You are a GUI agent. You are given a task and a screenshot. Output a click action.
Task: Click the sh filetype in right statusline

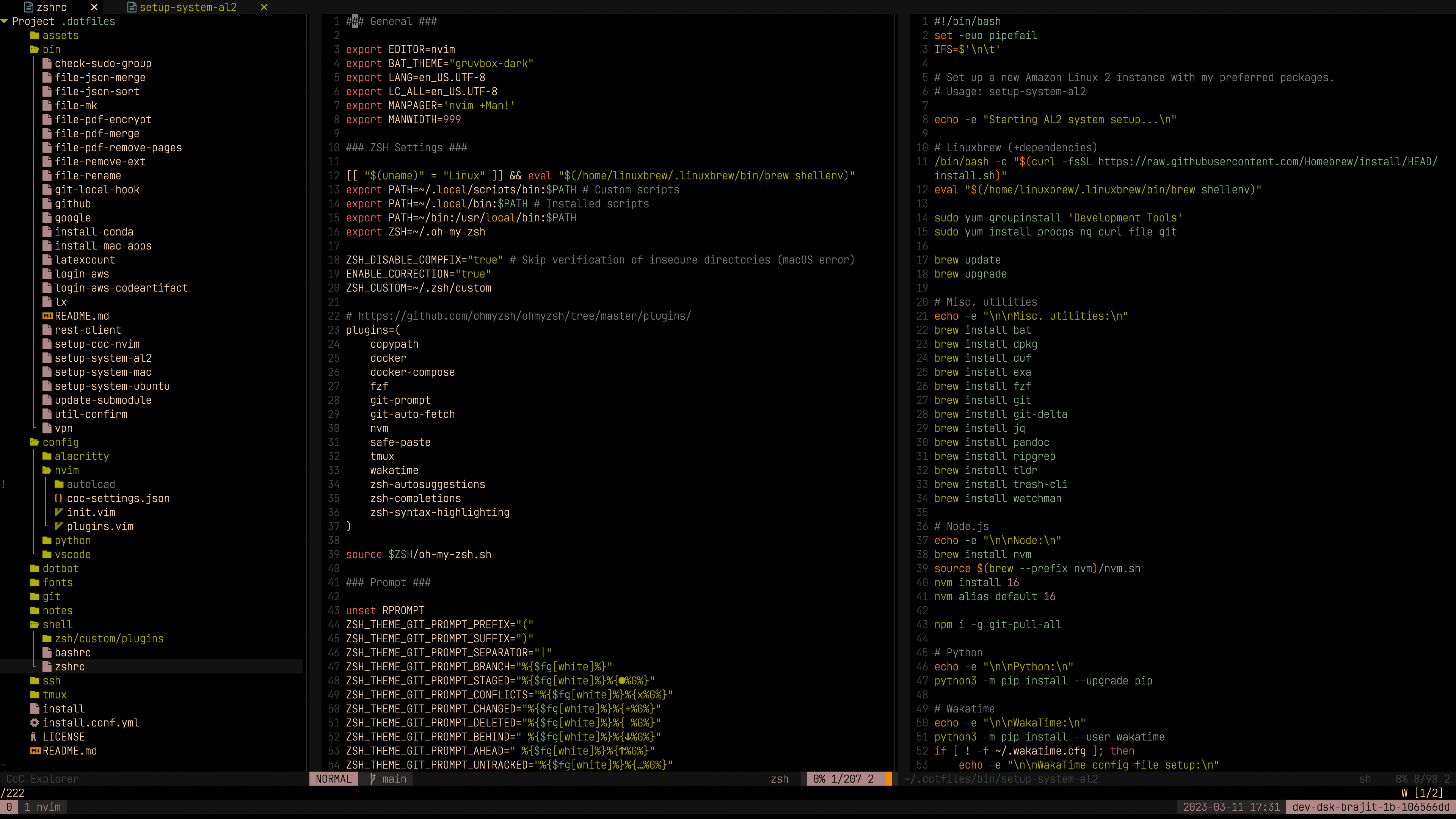coord(1365,779)
